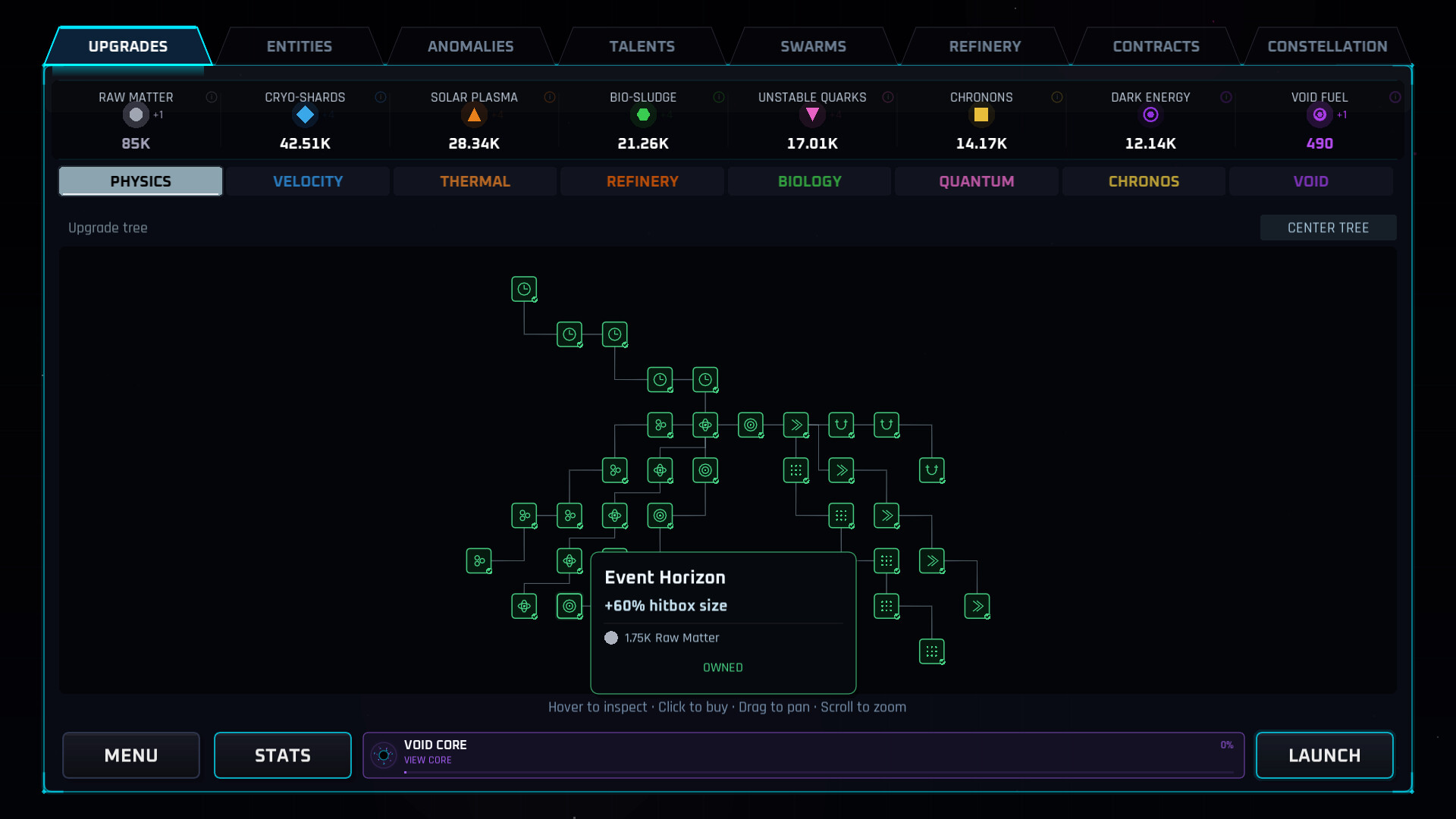The height and width of the screenshot is (819, 1456).
Task: Click the Void Core progress bar
Action: [819, 773]
